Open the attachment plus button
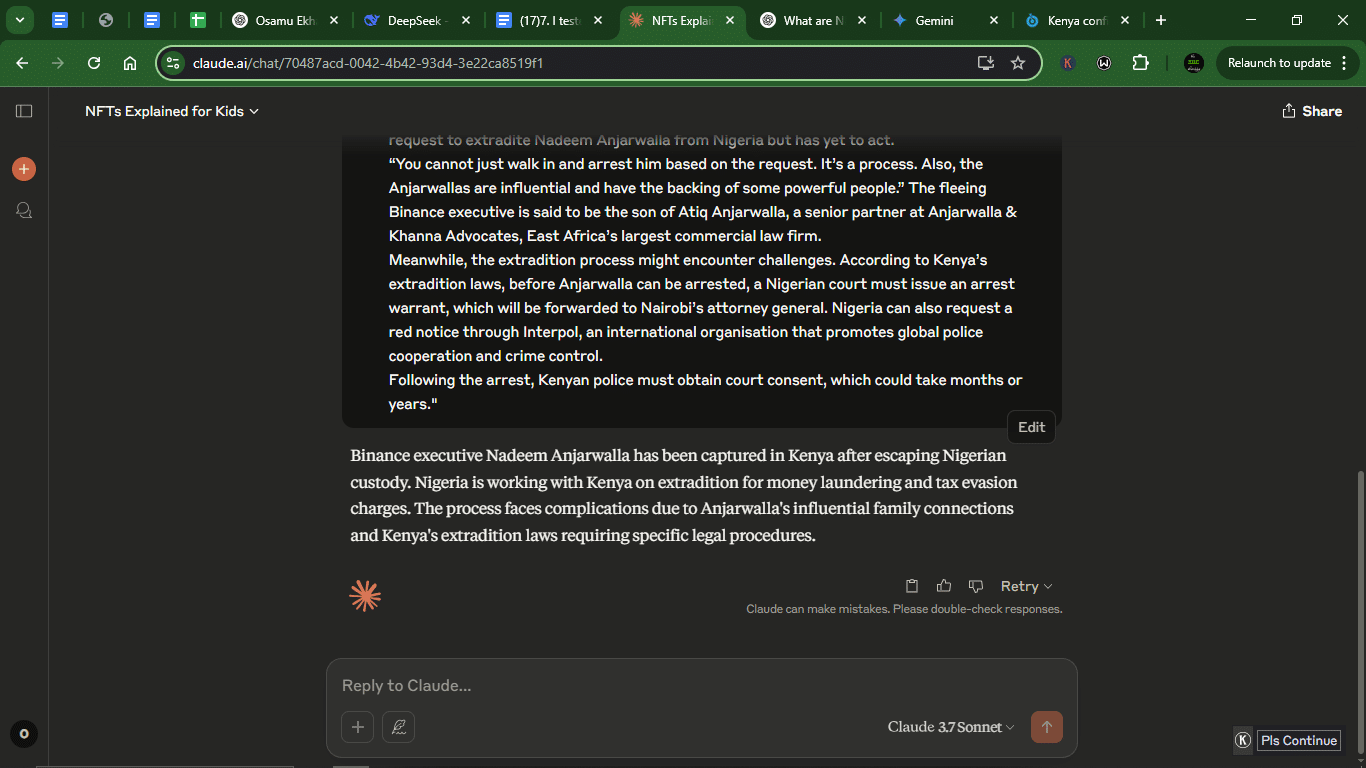1366x768 pixels. pyautogui.click(x=357, y=727)
